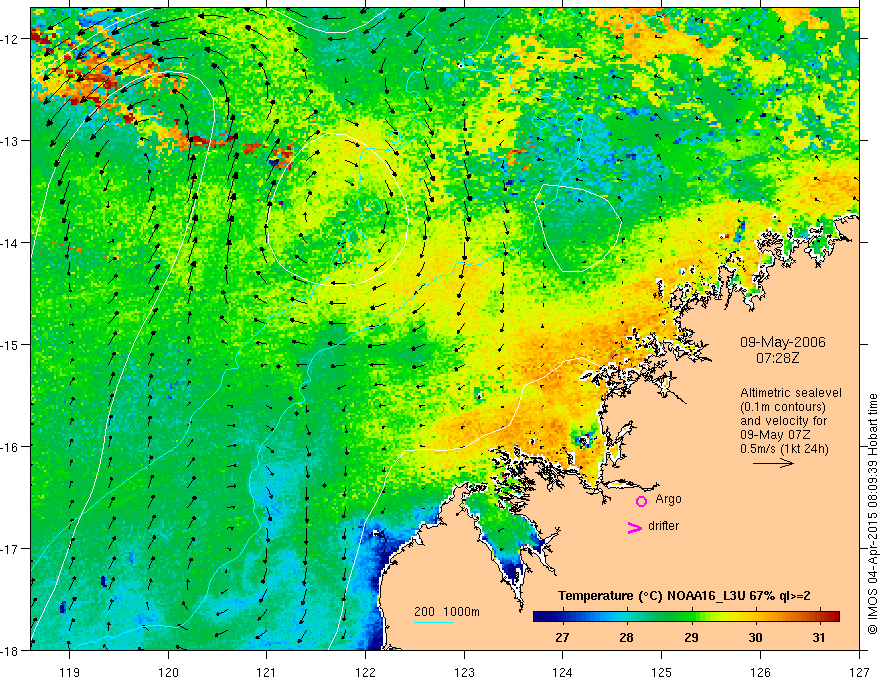Screen dimensions: 880x680
Task: Click the '07:28Z' time label
Action: pos(777,358)
